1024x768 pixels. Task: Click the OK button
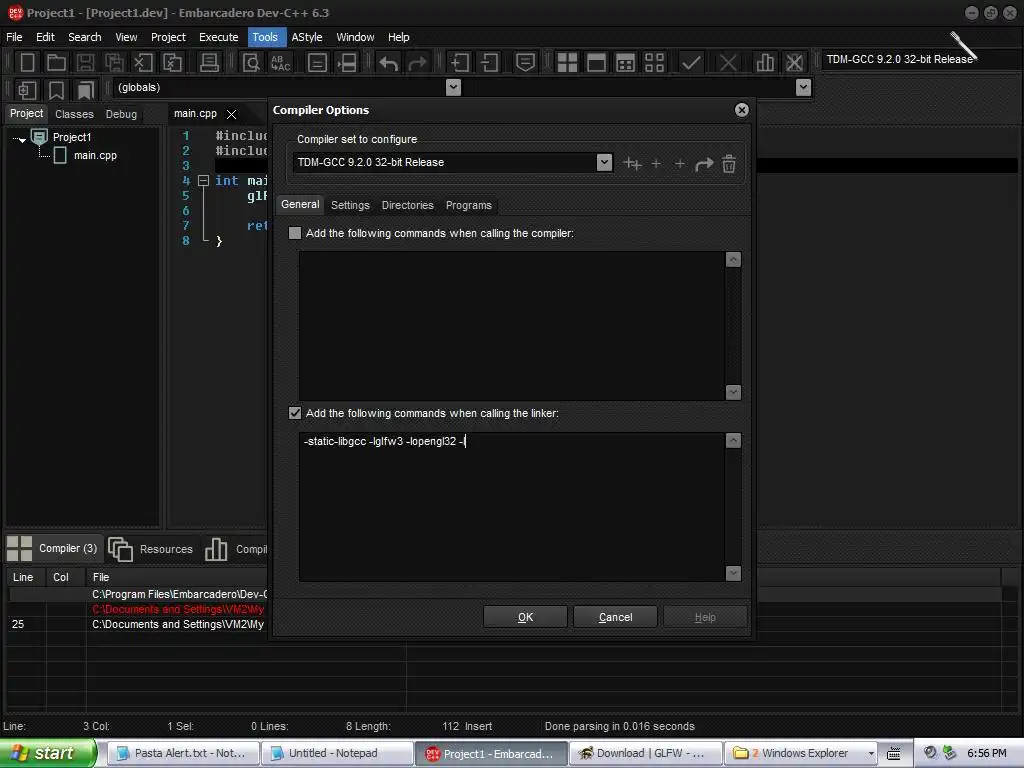[526, 617]
